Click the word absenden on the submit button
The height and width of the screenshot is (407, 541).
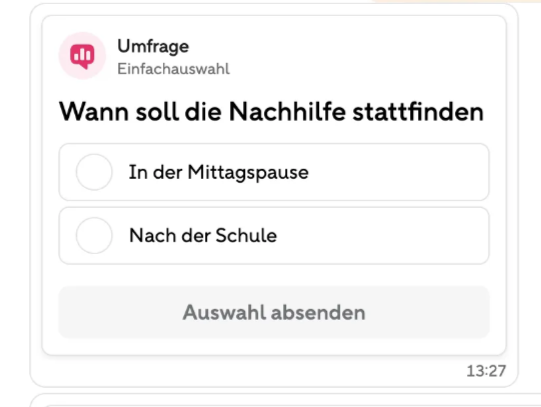(x=318, y=312)
